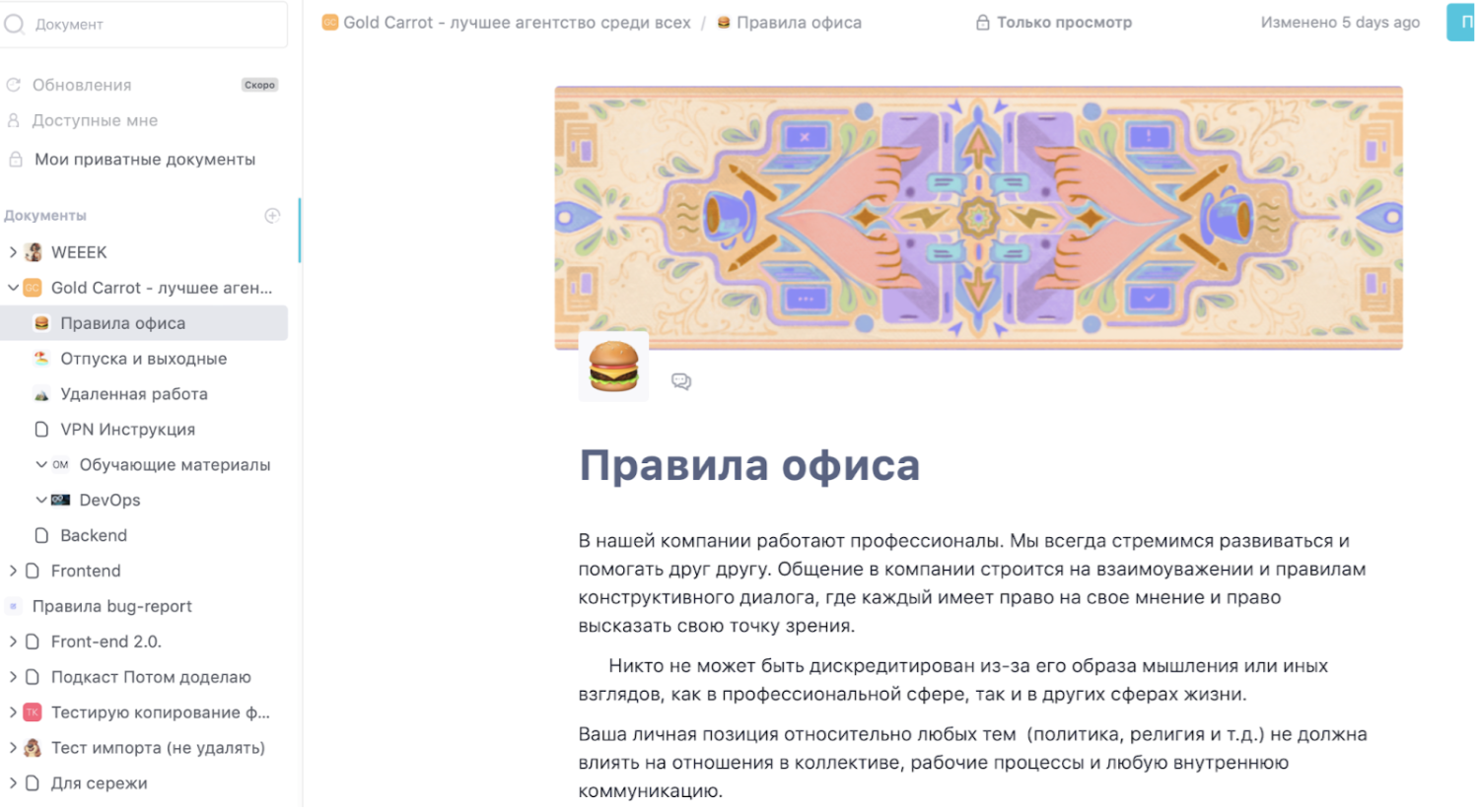This screenshot has width=1479, height=812.
Task: Click the plus icon next to Документы
Action: 272,216
